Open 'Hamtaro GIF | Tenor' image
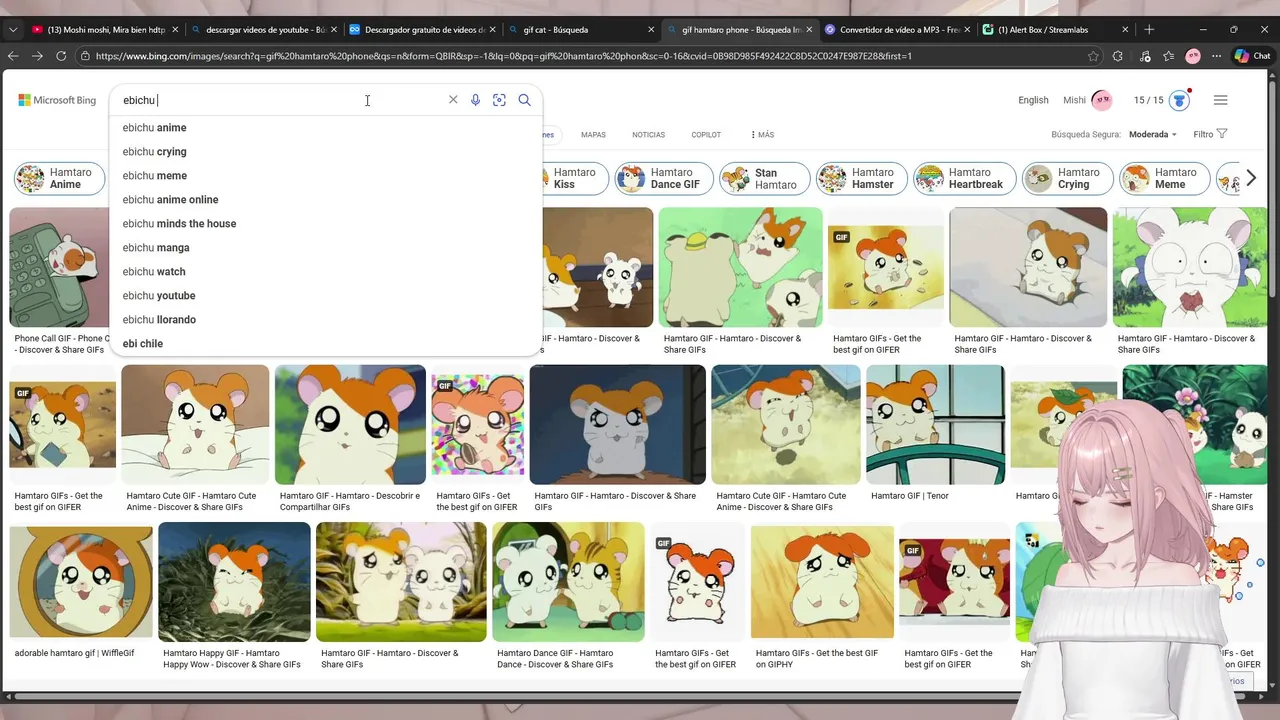The width and height of the screenshot is (1280, 720). pos(935,425)
